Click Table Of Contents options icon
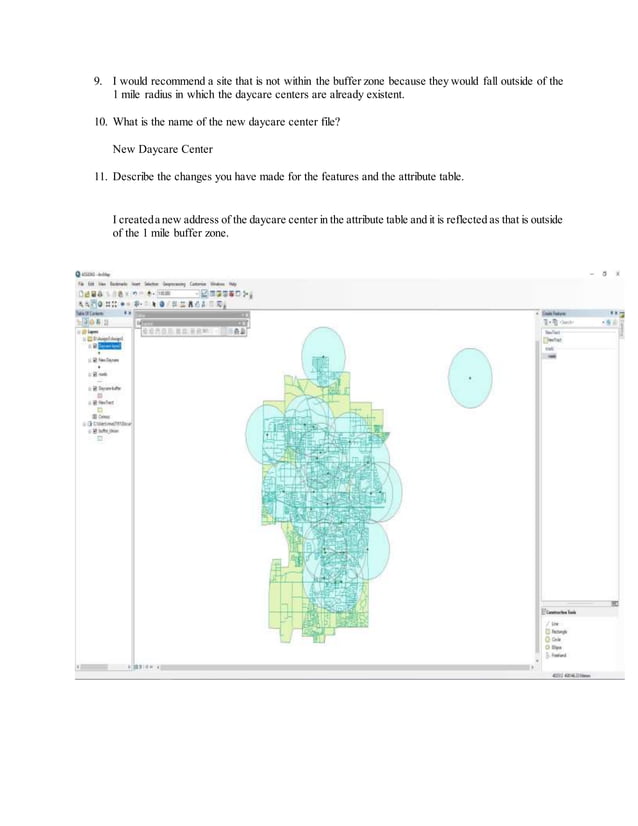This screenshot has width=638, height=826. click(106, 322)
